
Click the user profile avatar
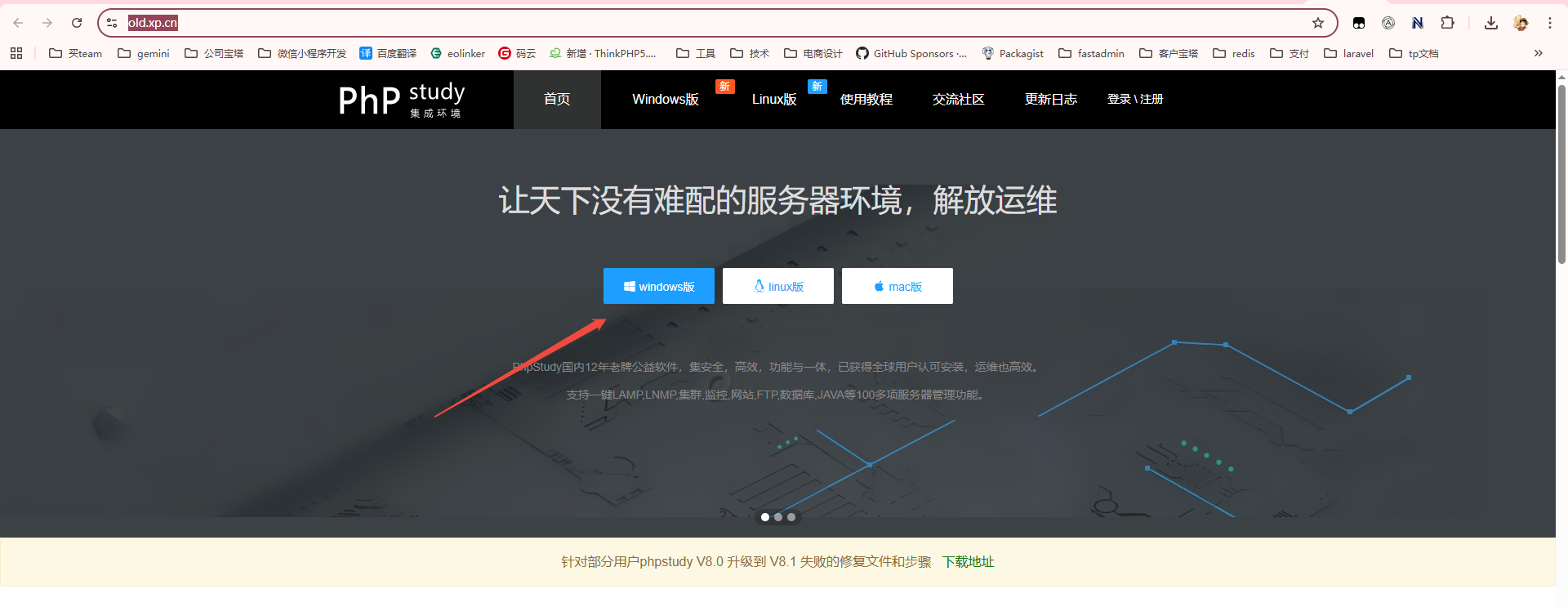click(x=1521, y=23)
